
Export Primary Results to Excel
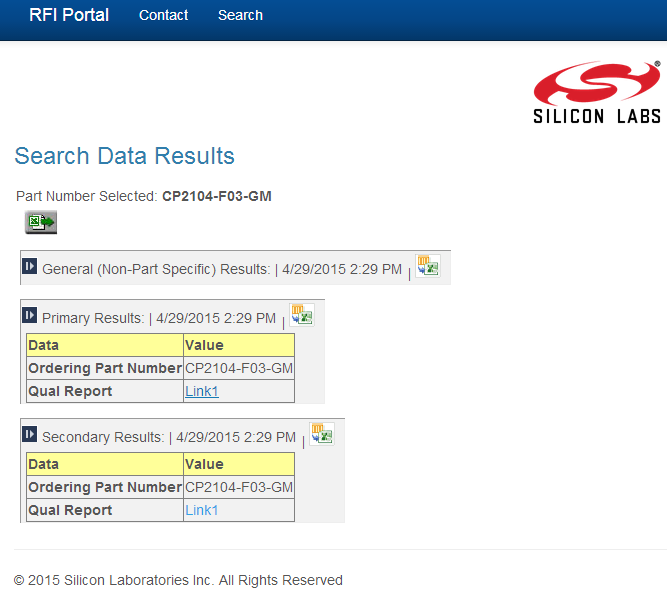click(x=302, y=315)
